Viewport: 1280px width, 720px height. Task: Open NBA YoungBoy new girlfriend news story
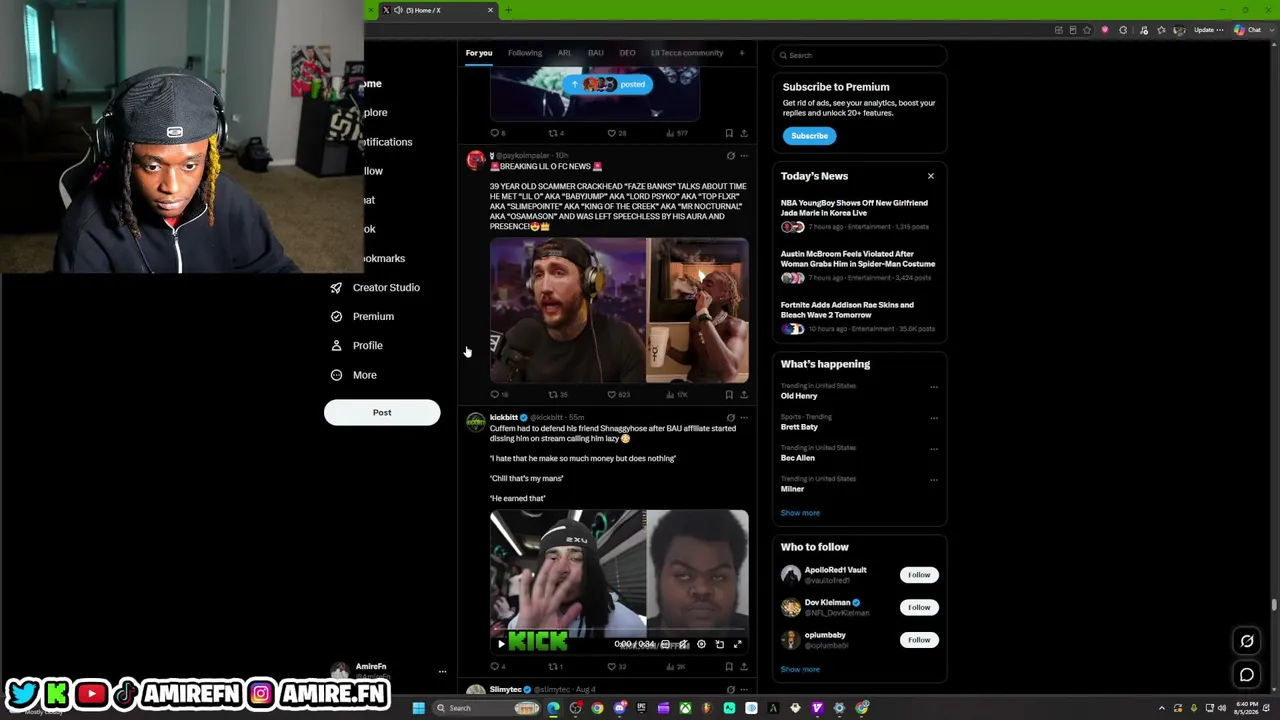click(858, 216)
